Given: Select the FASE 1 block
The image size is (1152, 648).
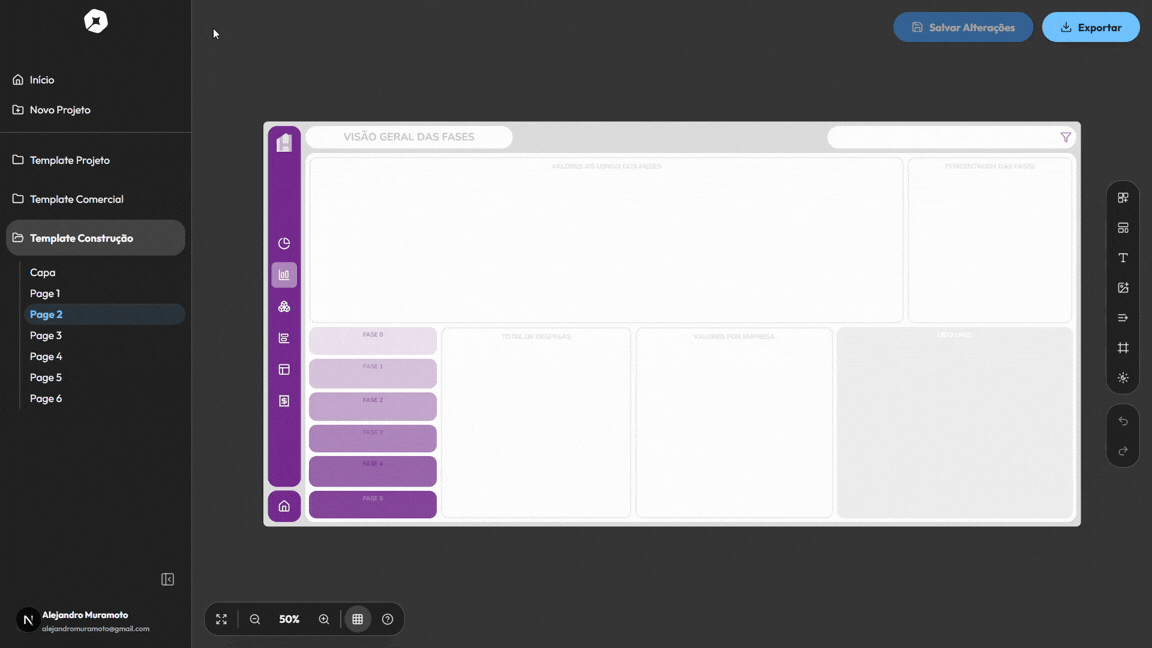Looking at the screenshot, I should coord(372,373).
